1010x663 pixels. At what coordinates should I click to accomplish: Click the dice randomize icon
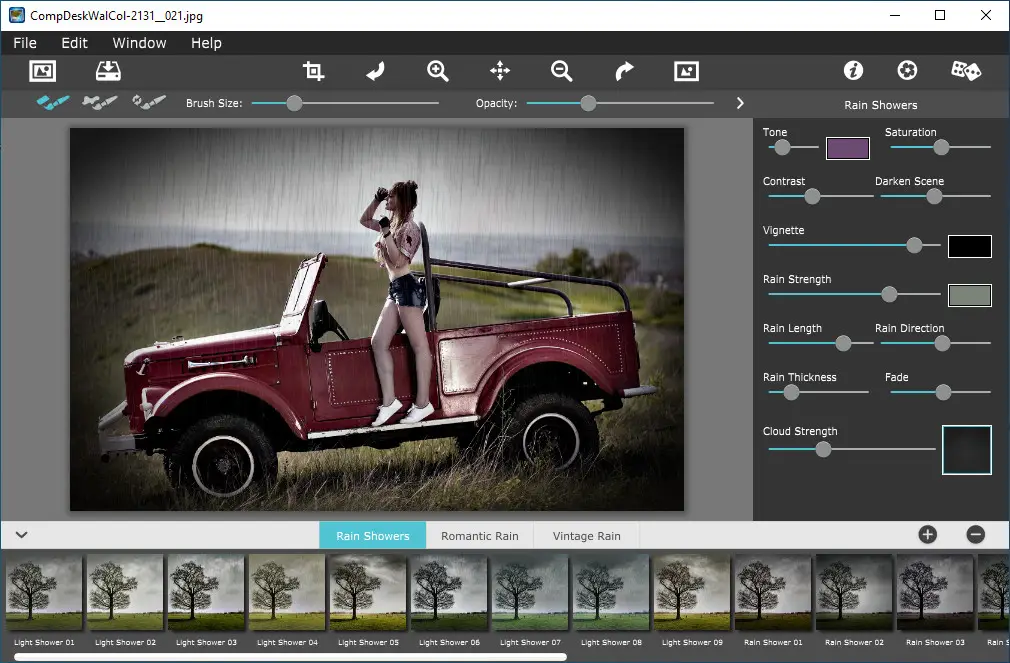pos(965,71)
